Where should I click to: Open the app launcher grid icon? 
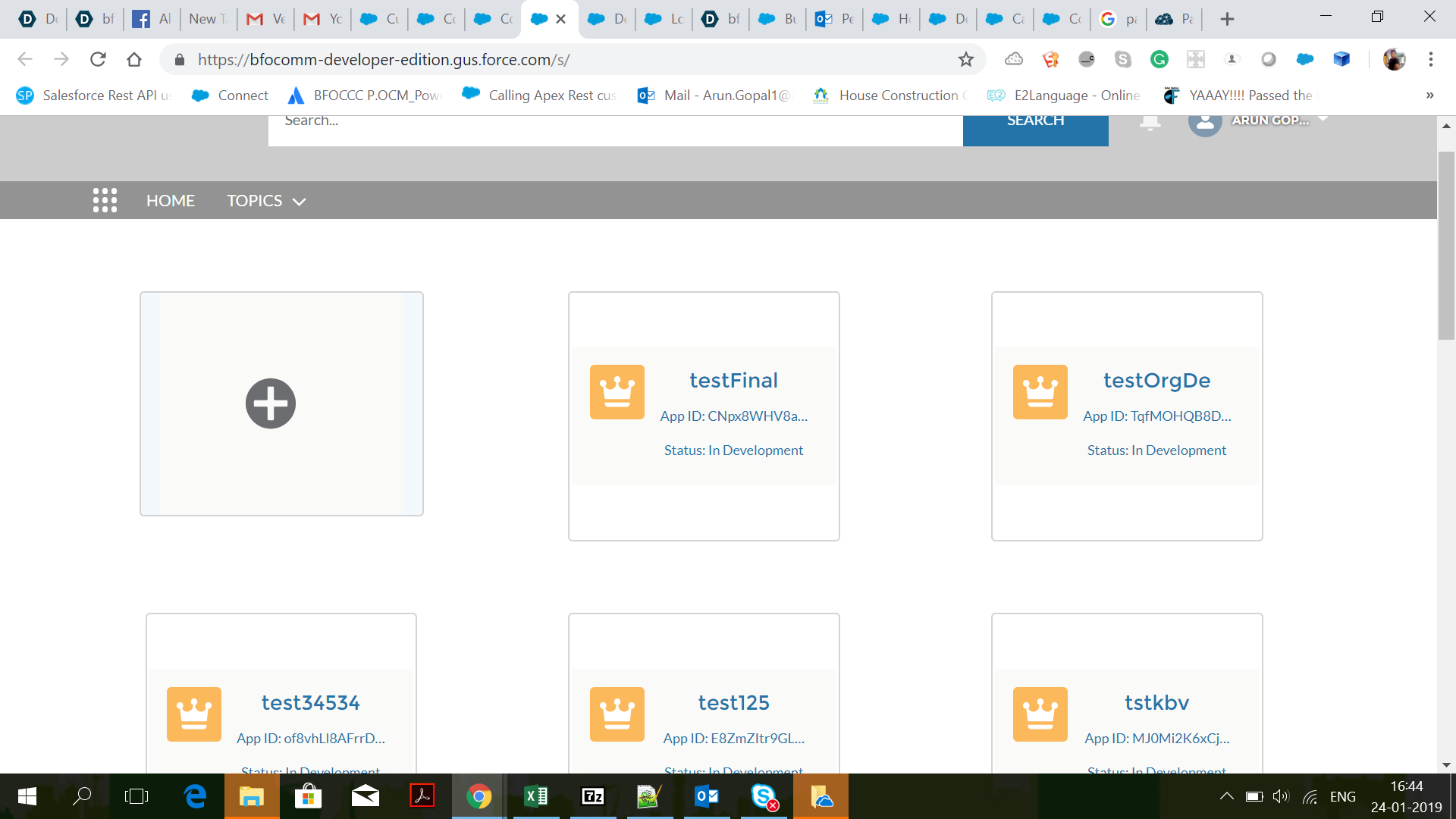pyautogui.click(x=105, y=200)
